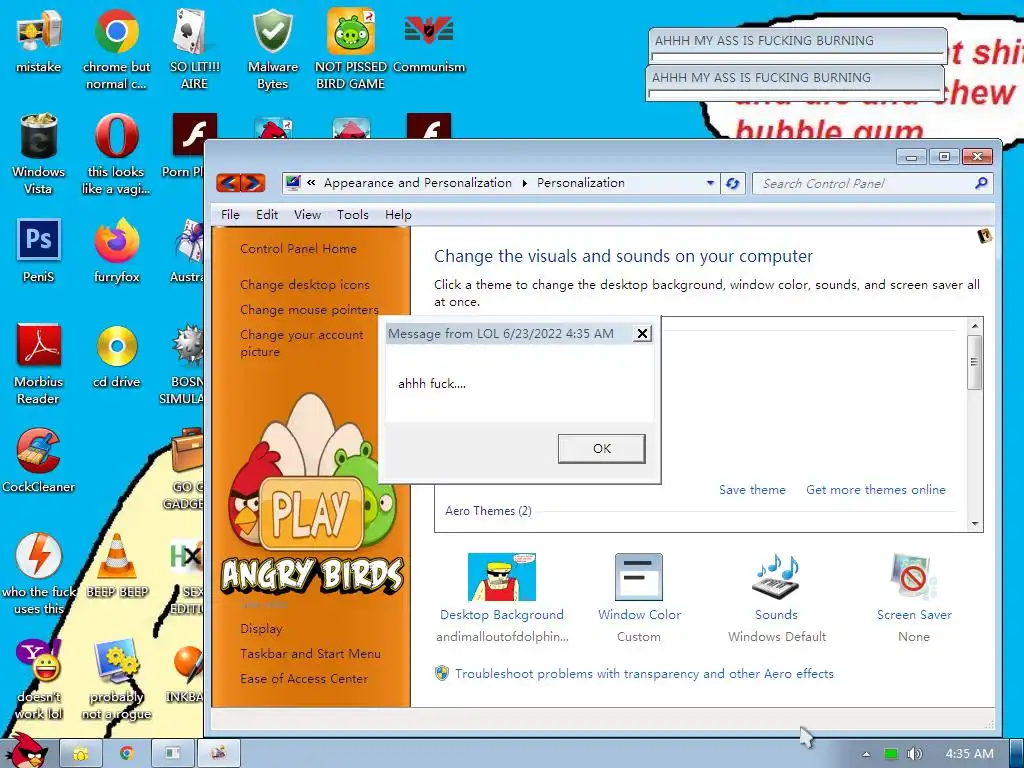Open Display in the sidebar
The image size is (1024, 768).
261,629
